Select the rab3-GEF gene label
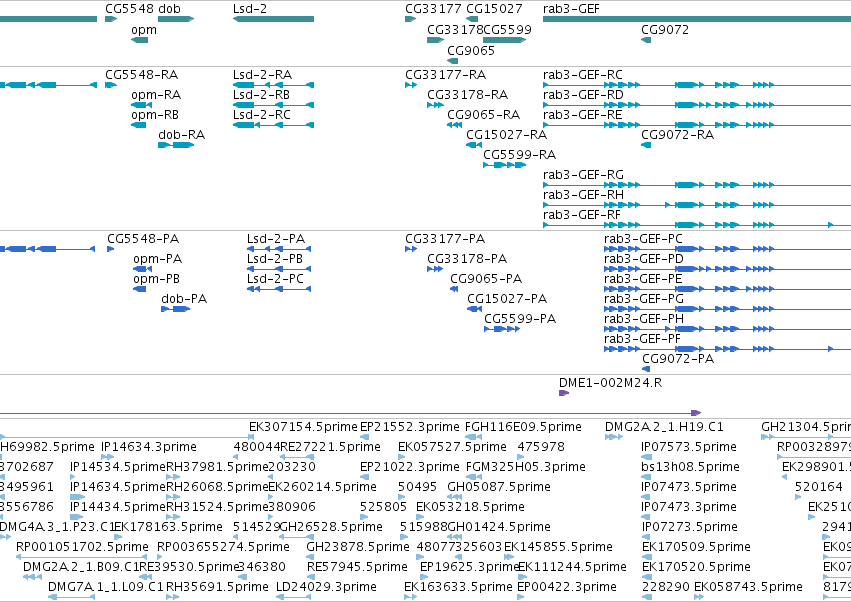Viewport: 851px width, 602px height. 571,9
